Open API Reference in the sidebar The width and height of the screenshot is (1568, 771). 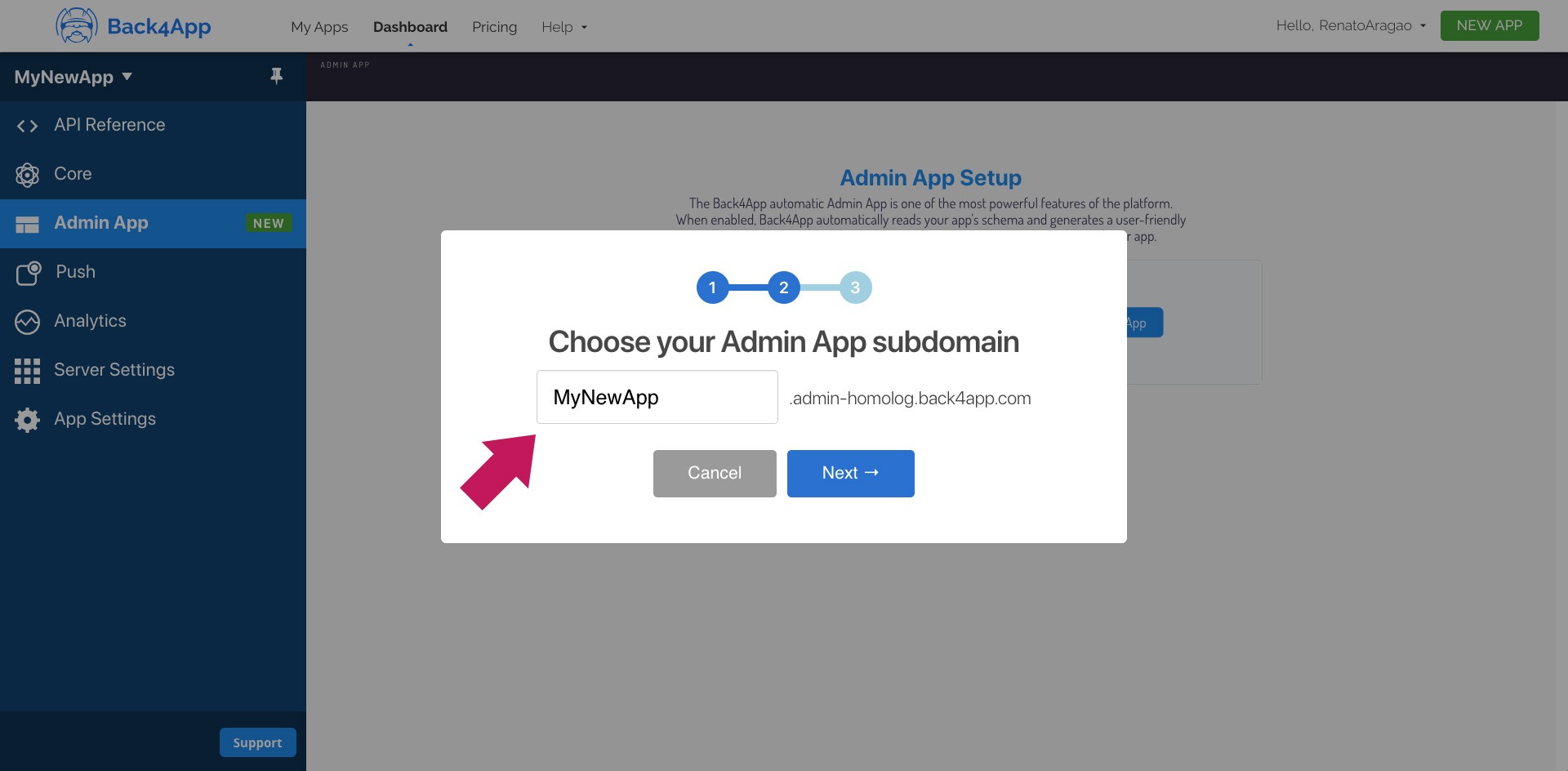pyautogui.click(x=109, y=125)
